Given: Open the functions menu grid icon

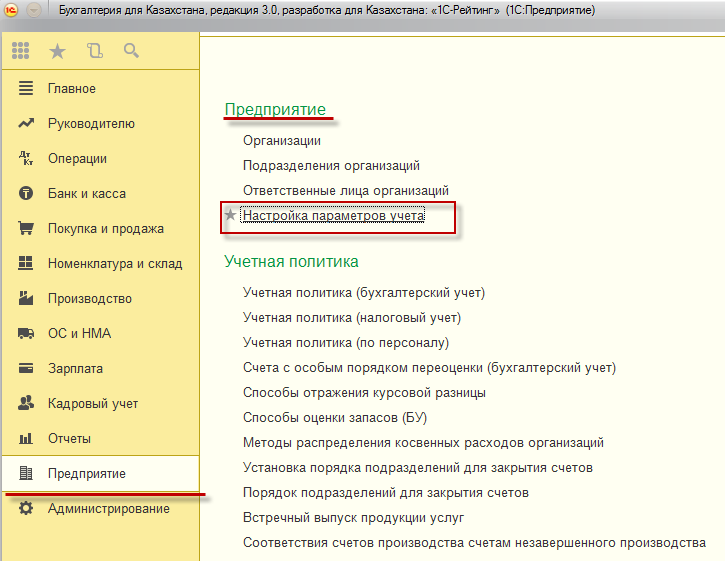Looking at the screenshot, I should coord(20,51).
